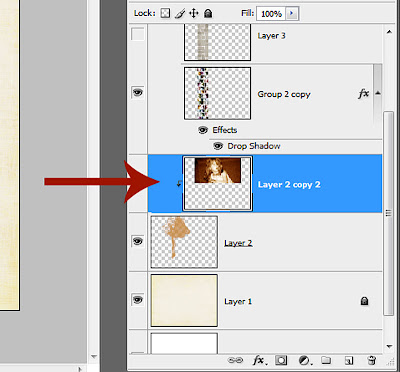Click the lock icon on Layer 1
This screenshot has width=400, height=372.
[x=364, y=301]
